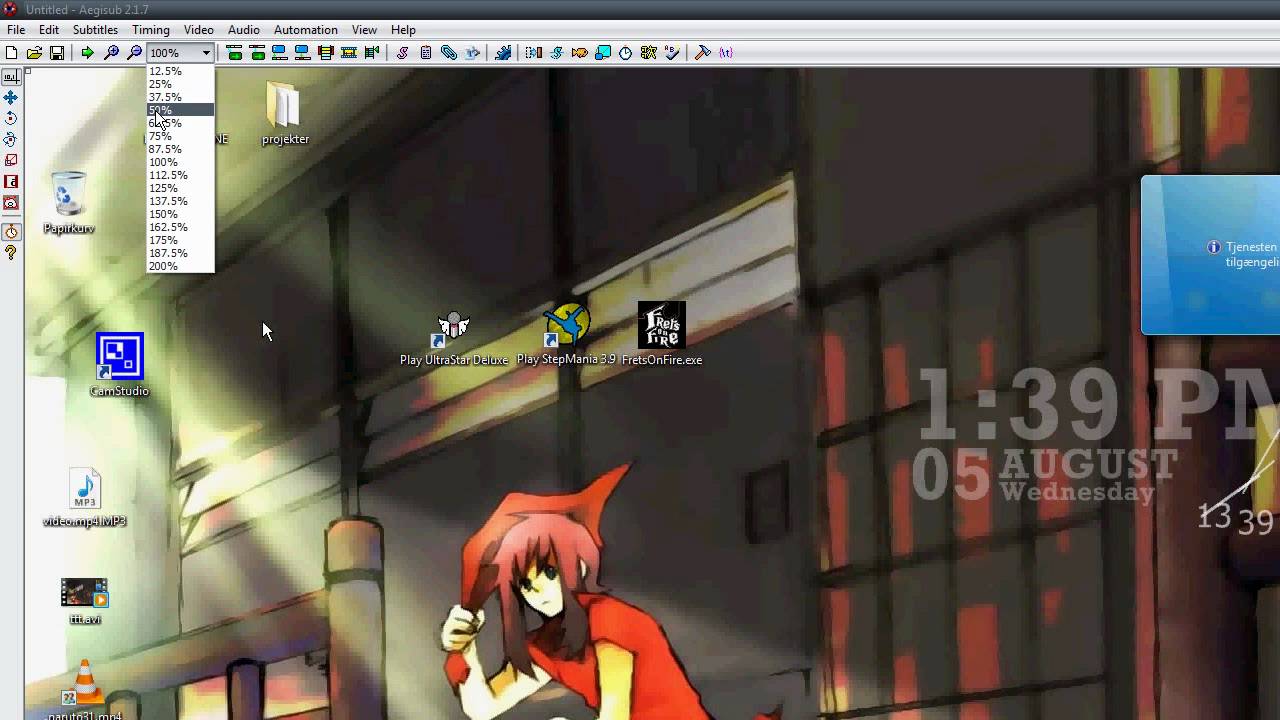Pick 187.5% in the zoom list
1280x720 pixels.
pos(181,253)
